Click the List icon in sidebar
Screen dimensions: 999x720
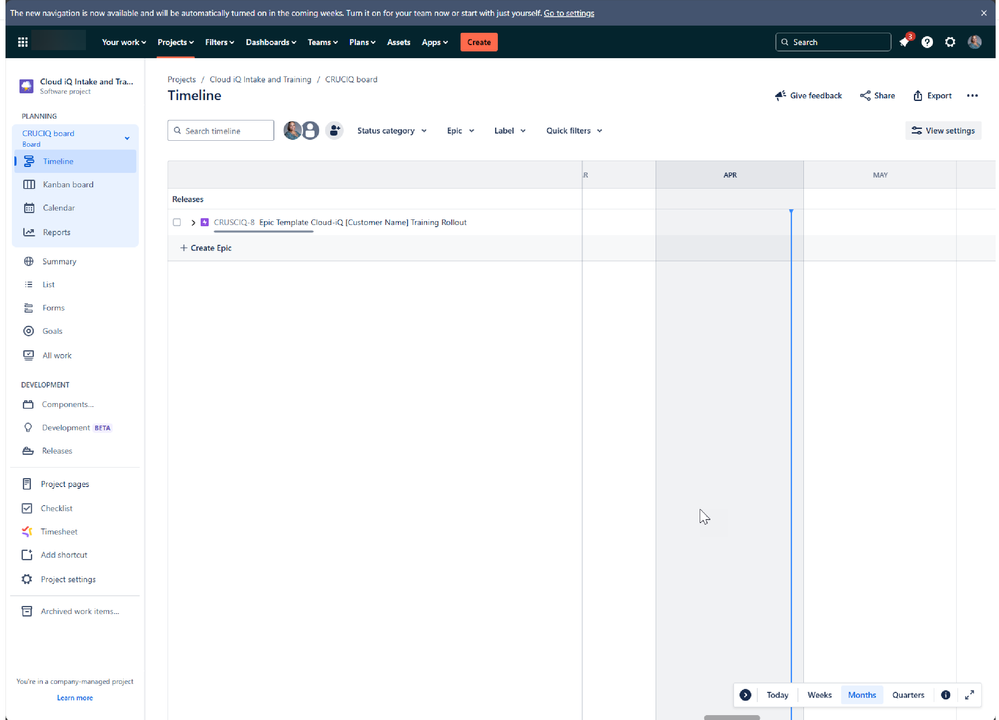(x=29, y=284)
